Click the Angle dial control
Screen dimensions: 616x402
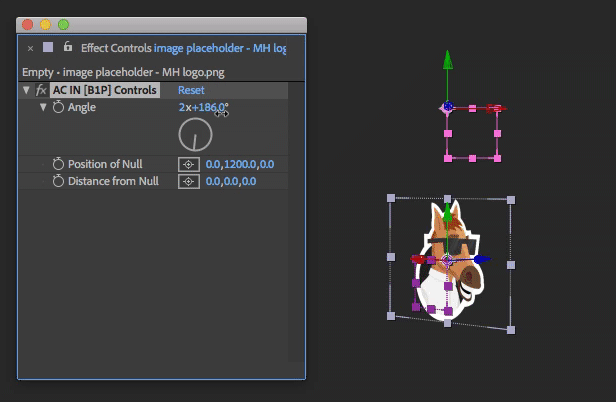click(195, 134)
